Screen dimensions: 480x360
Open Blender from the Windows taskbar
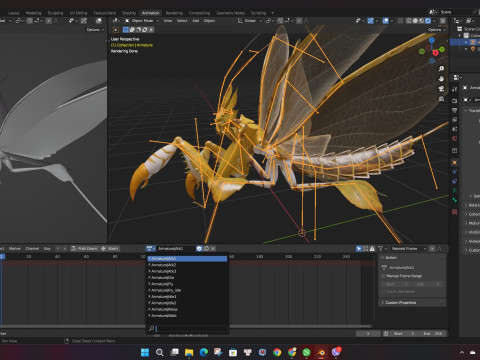click(321, 352)
